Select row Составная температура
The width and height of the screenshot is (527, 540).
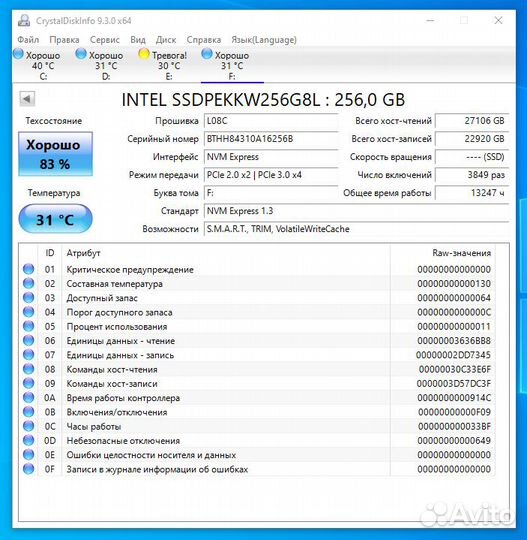[x=257, y=283]
